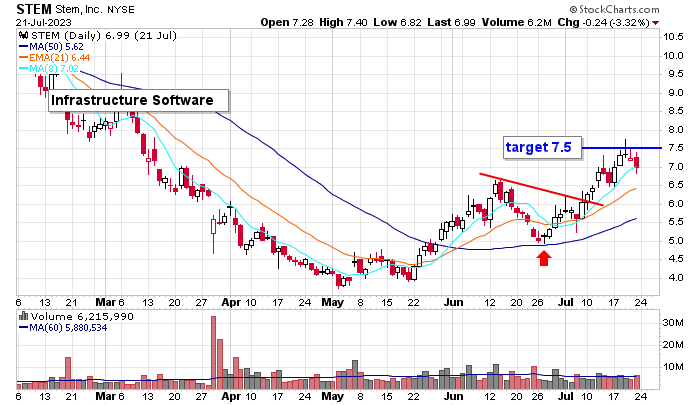Image resolution: width=700 pixels, height=405 pixels.
Task: Click the candlestick icon beside STEM (Daily) legend
Action: point(24,36)
